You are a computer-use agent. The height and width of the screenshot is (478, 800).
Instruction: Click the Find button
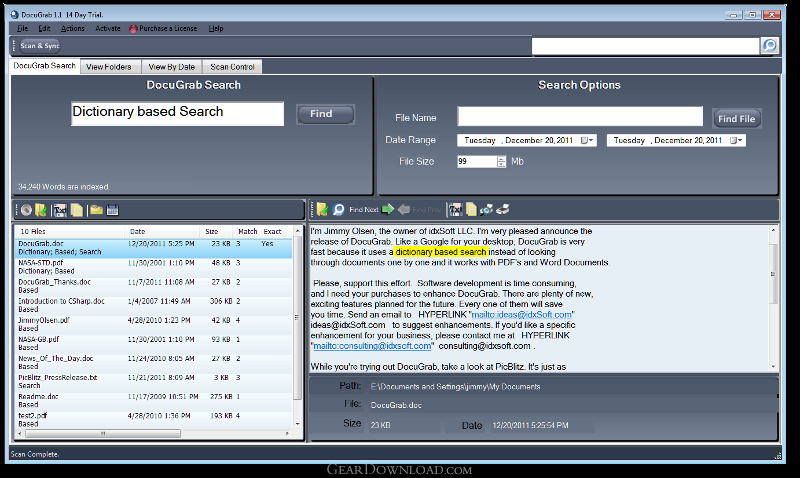(325, 114)
